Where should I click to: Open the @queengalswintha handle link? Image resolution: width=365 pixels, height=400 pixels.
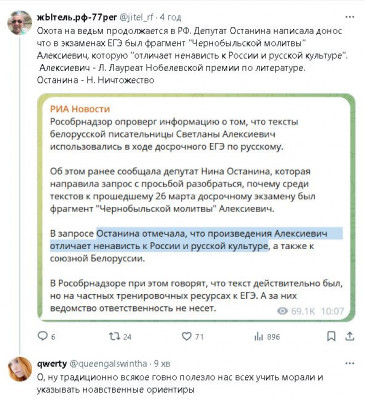[x=108, y=364]
